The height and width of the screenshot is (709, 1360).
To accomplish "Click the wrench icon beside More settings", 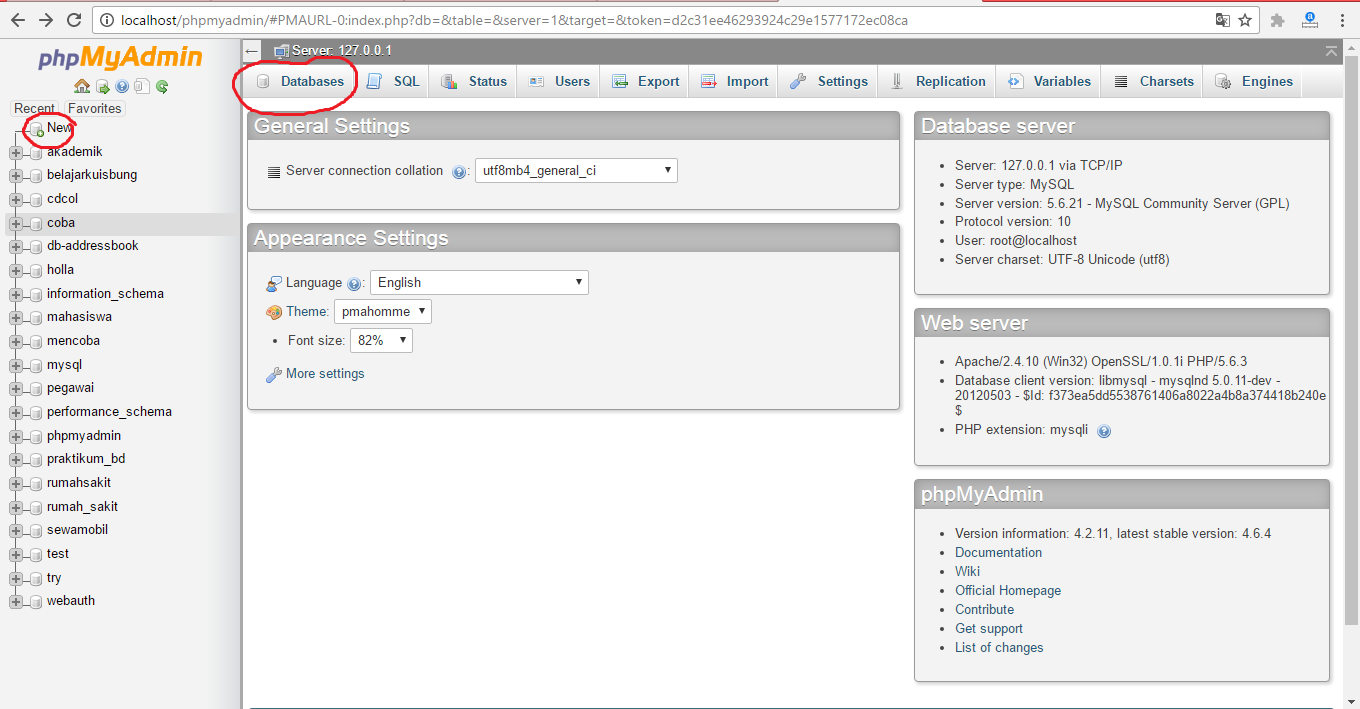I will point(273,375).
